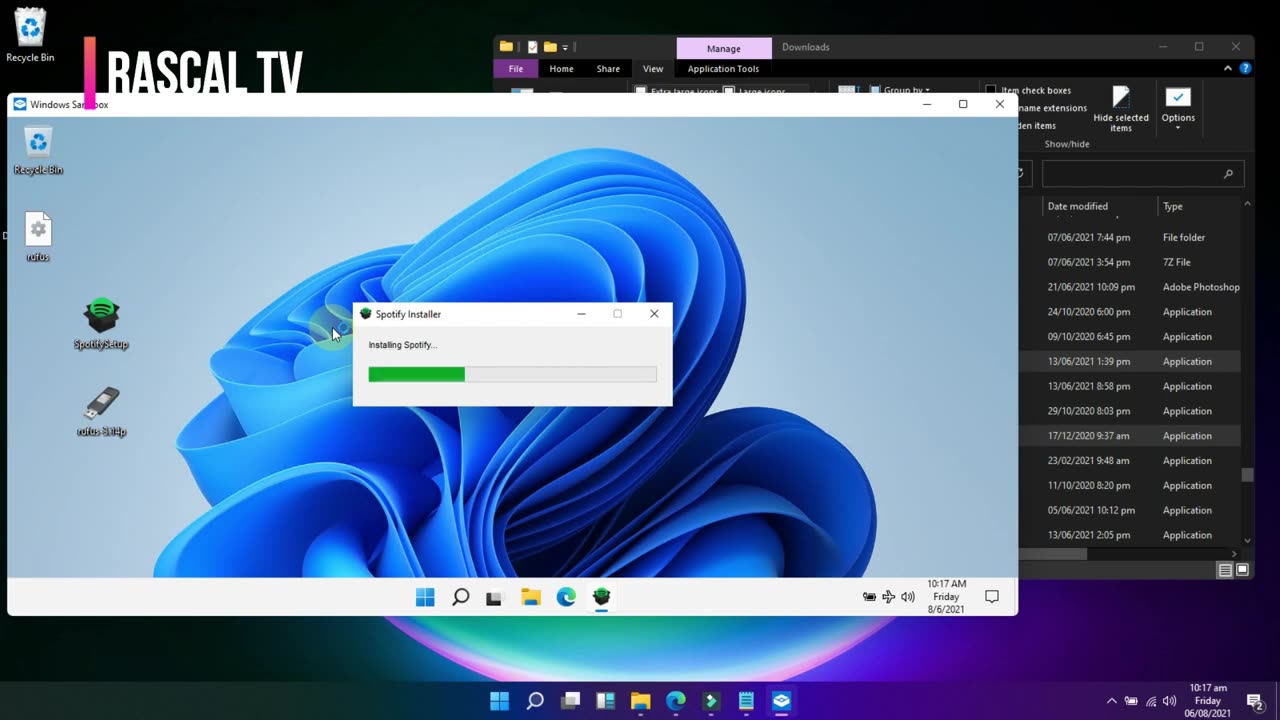1280x720 pixels.
Task: Select the row dated 13/06/2021 1:39 pm
Action: tap(1130, 361)
